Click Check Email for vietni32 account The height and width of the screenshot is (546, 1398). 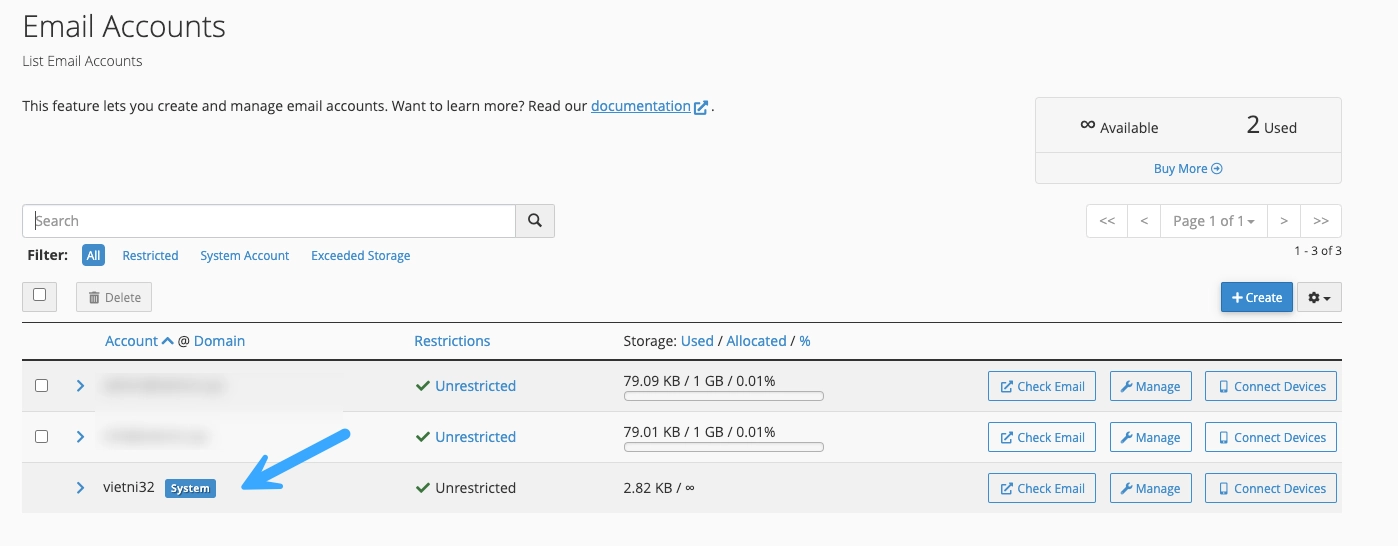(1042, 488)
